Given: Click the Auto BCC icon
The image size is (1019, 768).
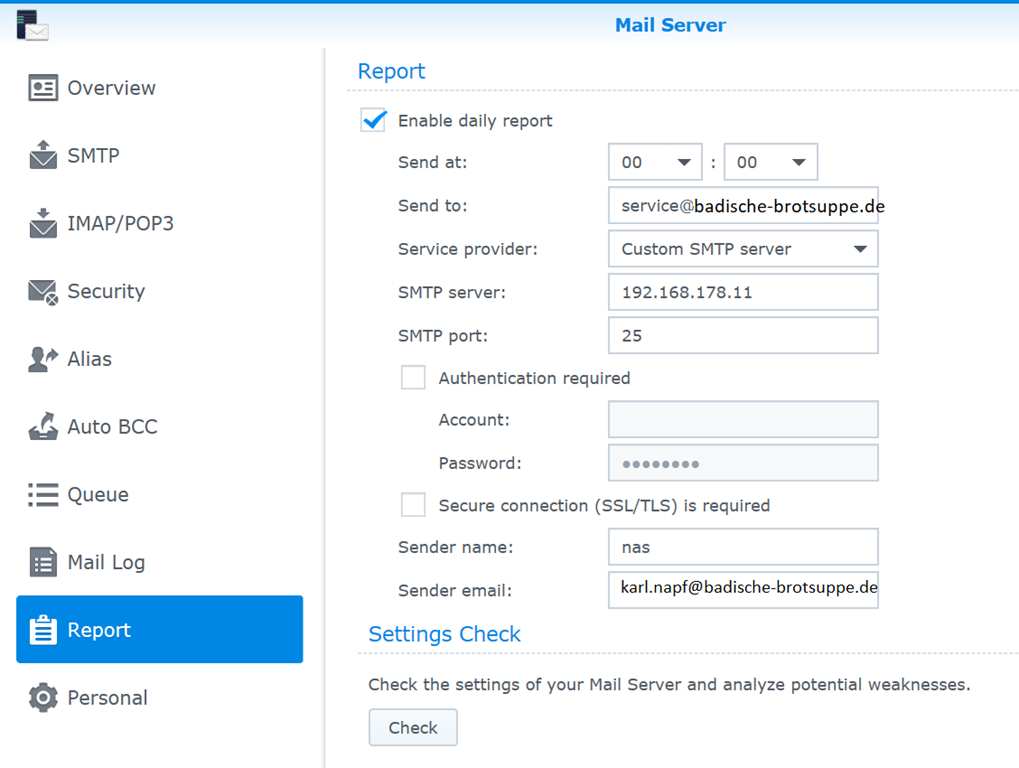Looking at the screenshot, I should tap(43, 427).
